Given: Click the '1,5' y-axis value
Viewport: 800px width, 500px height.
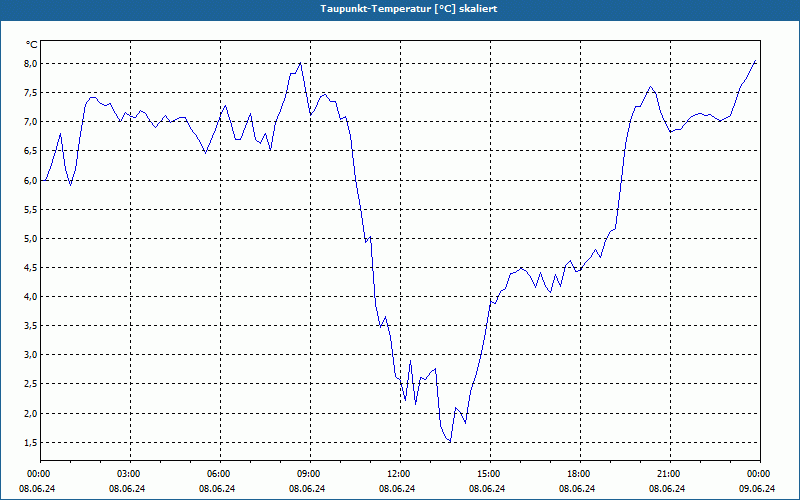Looking at the screenshot, I should coord(31,443).
